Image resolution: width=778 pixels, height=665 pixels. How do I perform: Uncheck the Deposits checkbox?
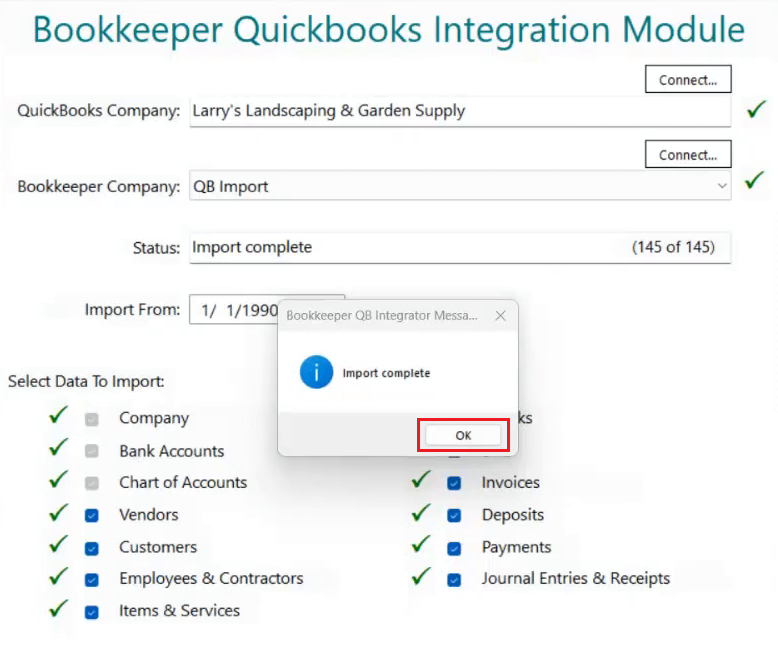pyautogui.click(x=454, y=516)
